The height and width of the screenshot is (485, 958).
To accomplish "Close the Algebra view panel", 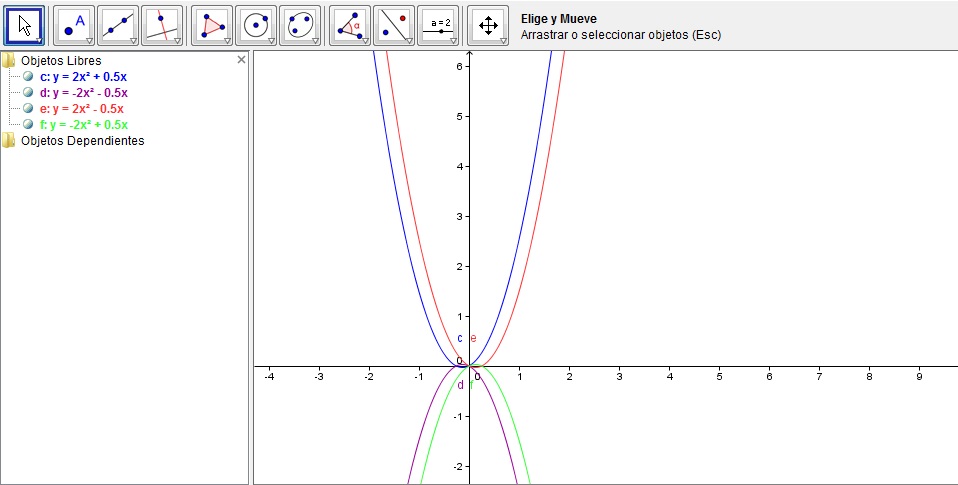I will click(241, 59).
